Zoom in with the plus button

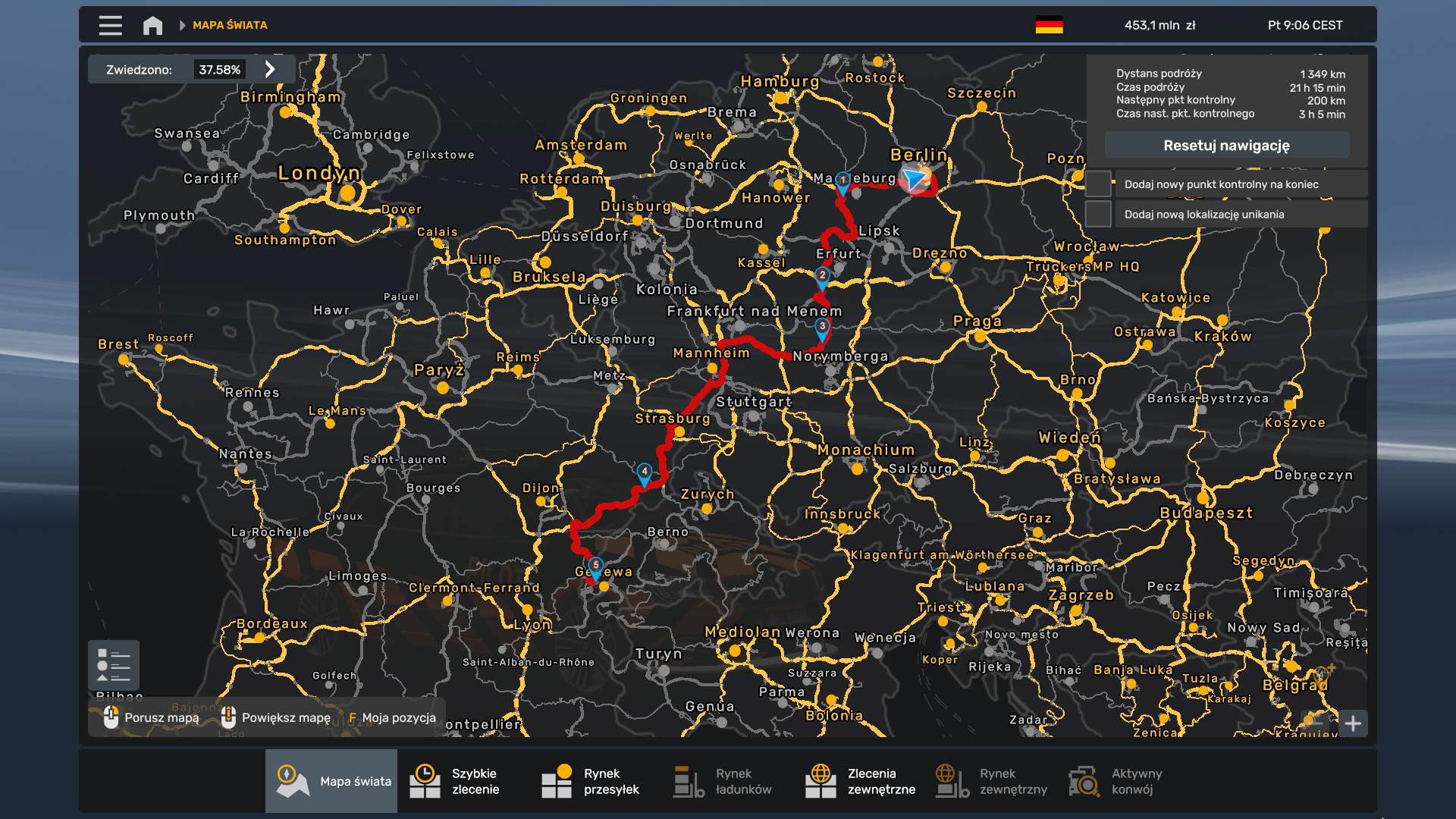(1353, 723)
